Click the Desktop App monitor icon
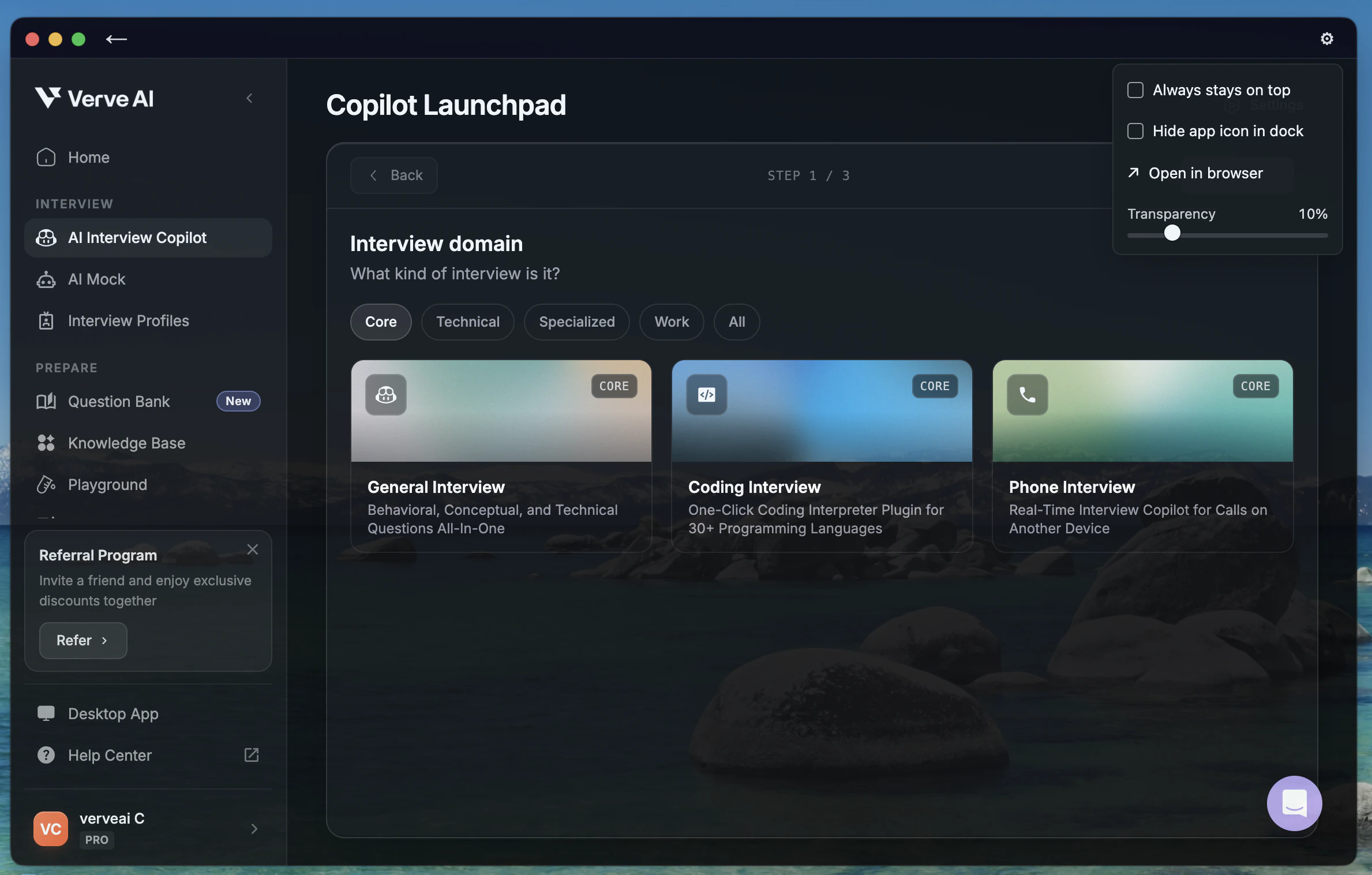 tap(46, 713)
